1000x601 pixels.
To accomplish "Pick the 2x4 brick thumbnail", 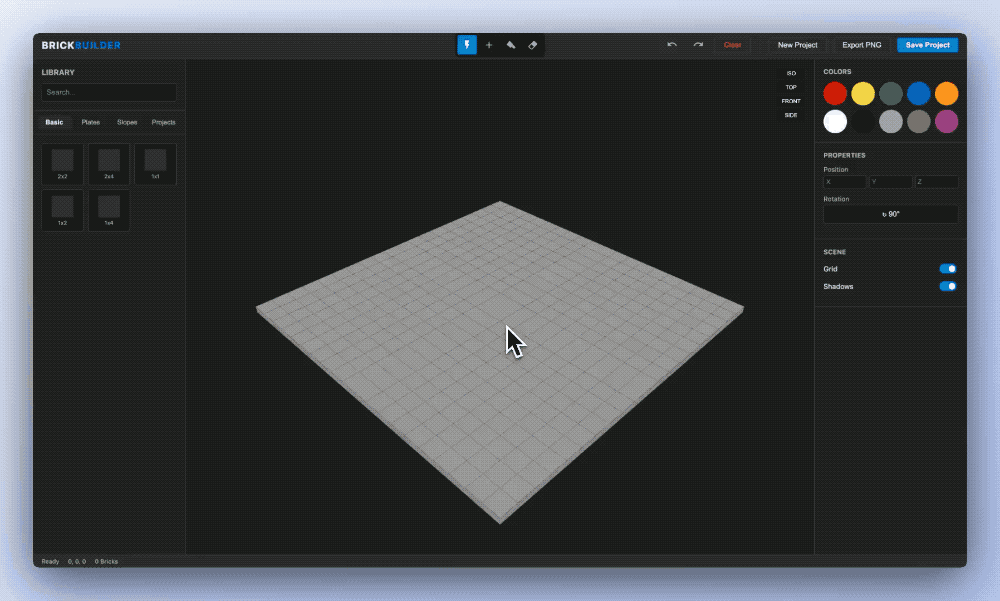I will [109, 164].
